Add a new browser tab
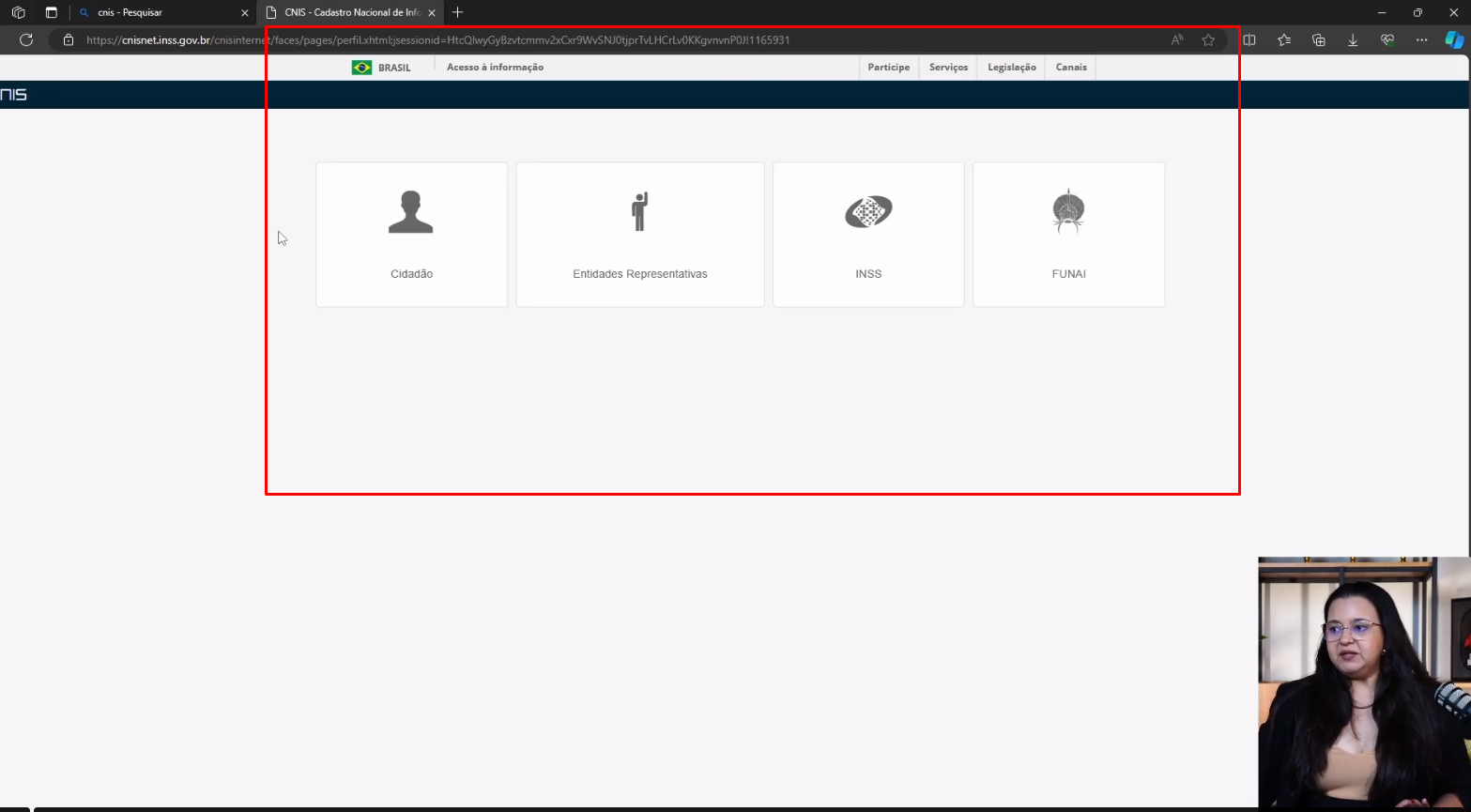This screenshot has width=1471, height=812. pyautogui.click(x=458, y=12)
